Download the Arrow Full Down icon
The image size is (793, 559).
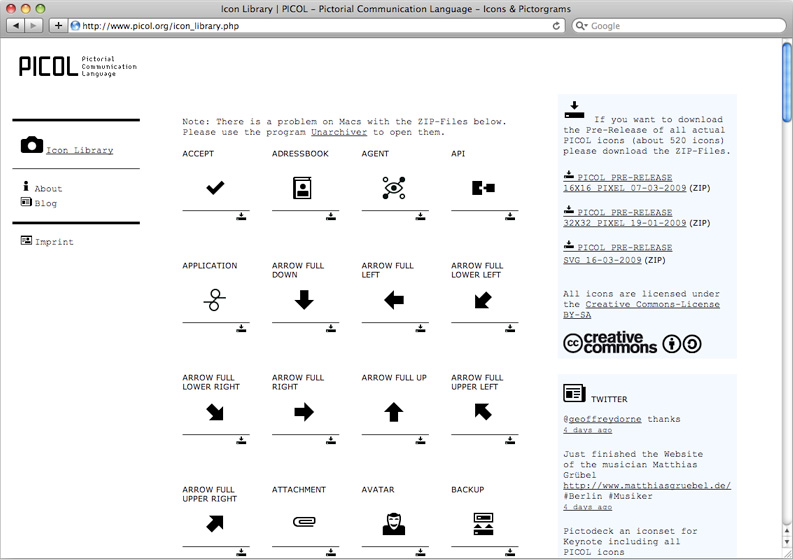click(331, 329)
